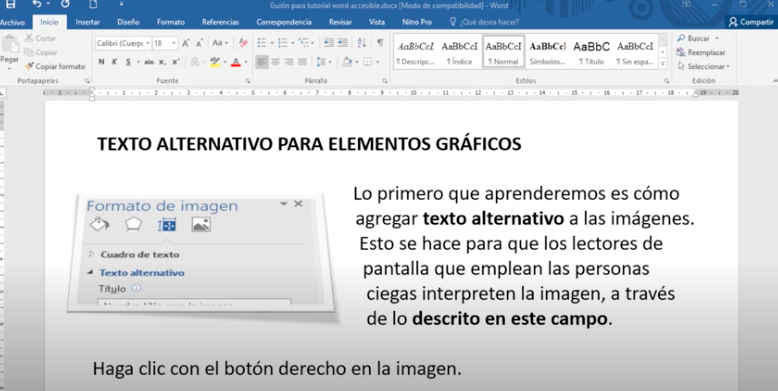Expand the styles gallery with More arrow
The height and width of the screenshot is (391, 778).
pos(662,64)
